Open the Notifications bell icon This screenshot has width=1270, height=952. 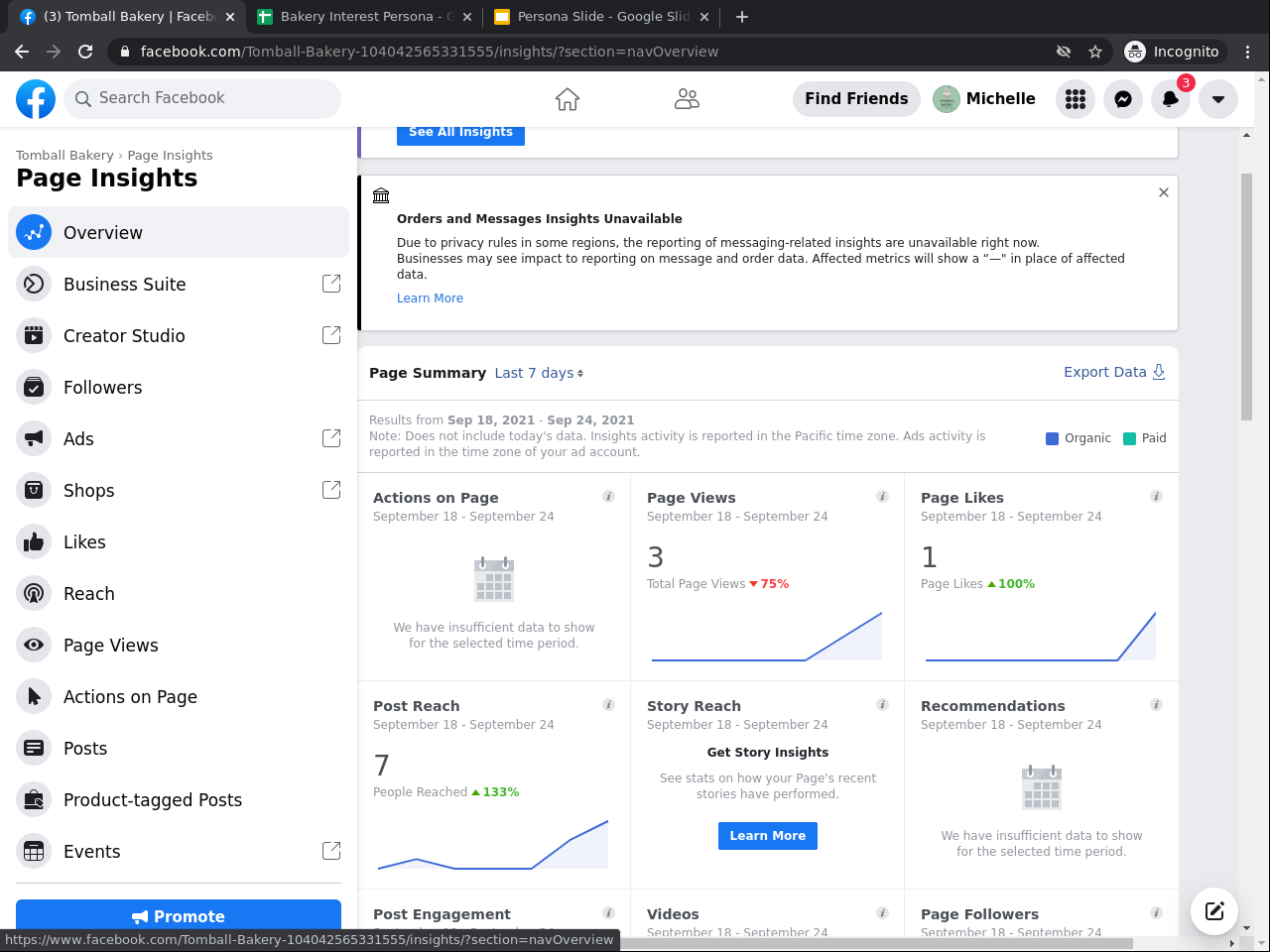[x=1171, y=99]
